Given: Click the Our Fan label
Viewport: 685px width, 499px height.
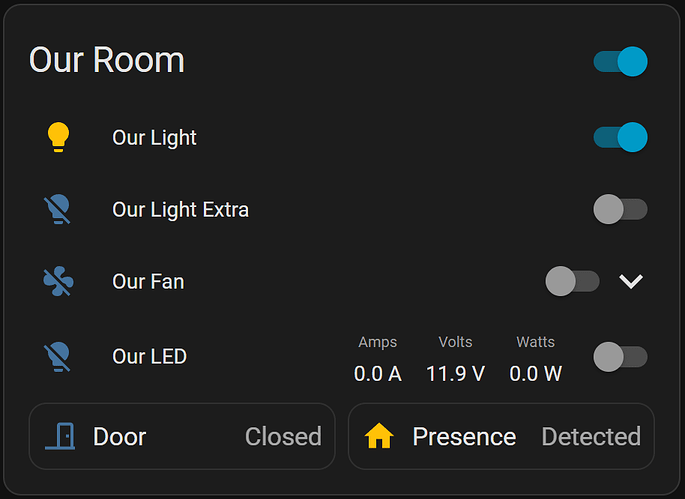Looking at the screenshot, I should coord(148,282).
